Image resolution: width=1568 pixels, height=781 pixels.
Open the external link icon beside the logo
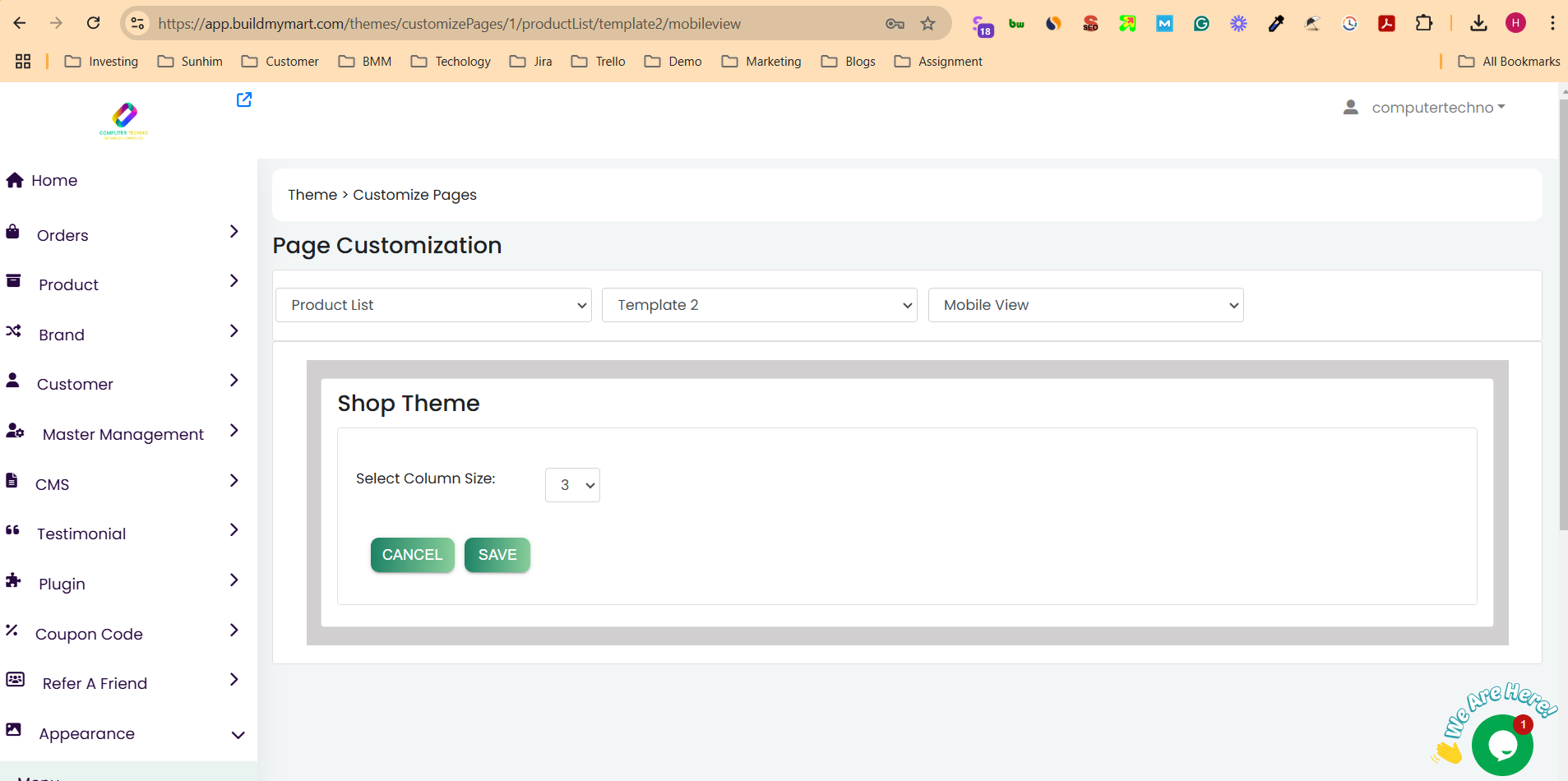(x=244, y=99)
